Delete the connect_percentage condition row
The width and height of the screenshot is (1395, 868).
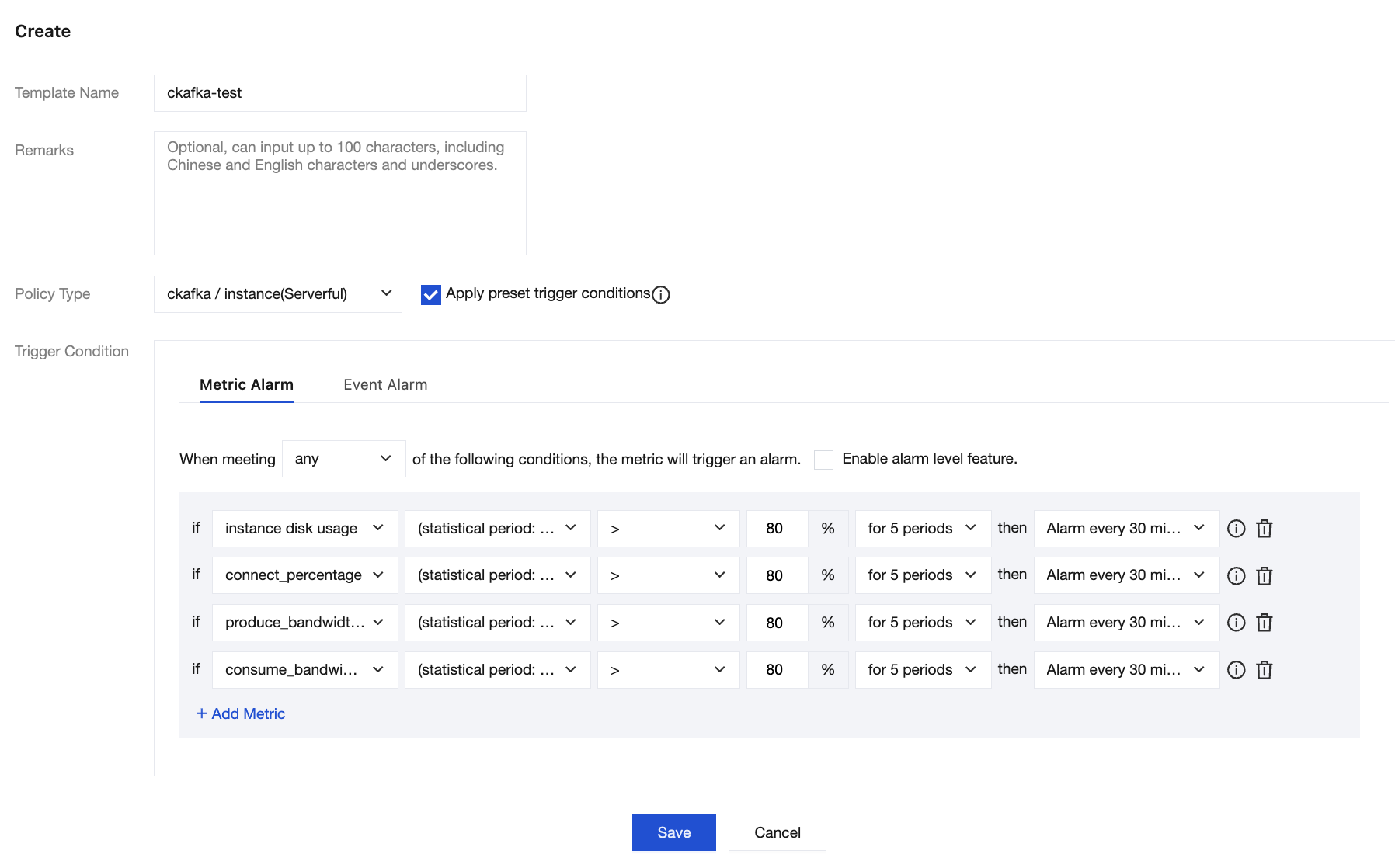click(1265, 575)
